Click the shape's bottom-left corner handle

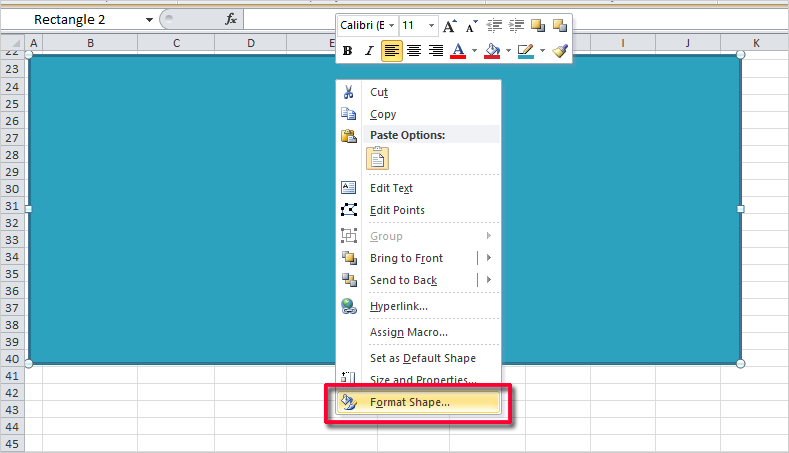click(29, 363)
